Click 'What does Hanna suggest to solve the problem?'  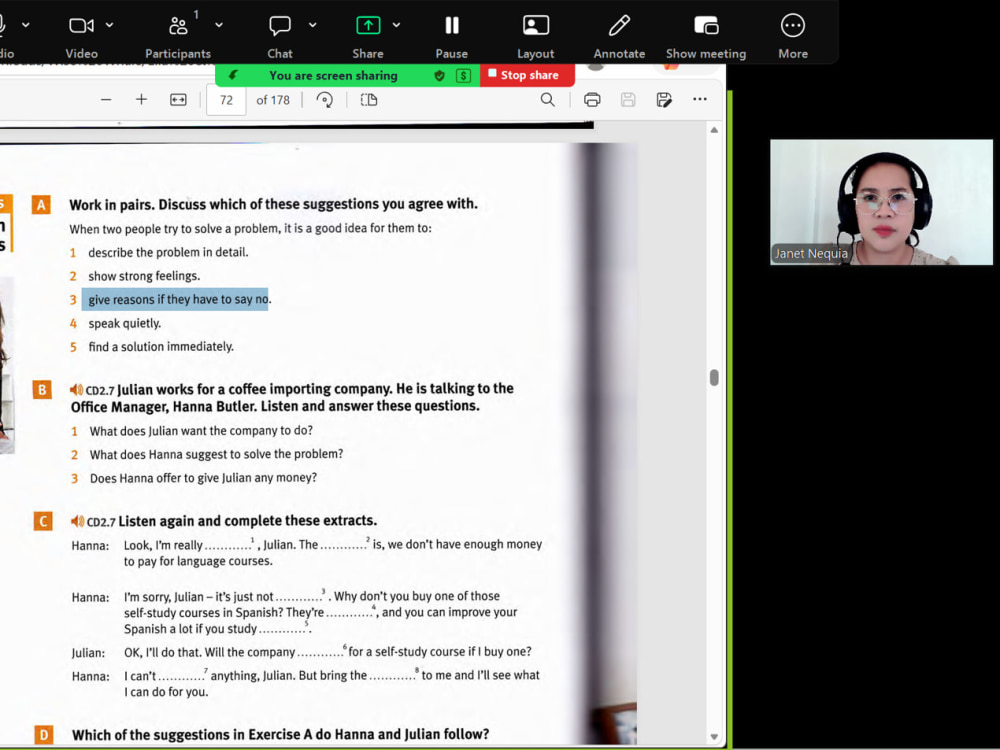(x=216, y=454)
